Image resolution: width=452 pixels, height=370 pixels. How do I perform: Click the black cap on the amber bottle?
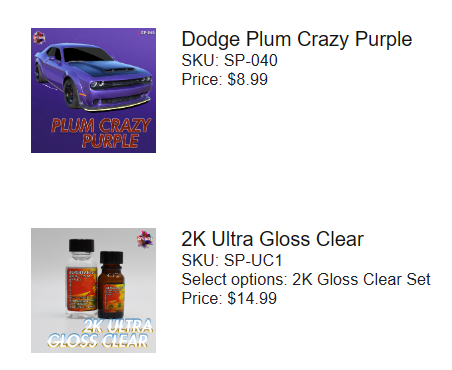coord(111,257)
